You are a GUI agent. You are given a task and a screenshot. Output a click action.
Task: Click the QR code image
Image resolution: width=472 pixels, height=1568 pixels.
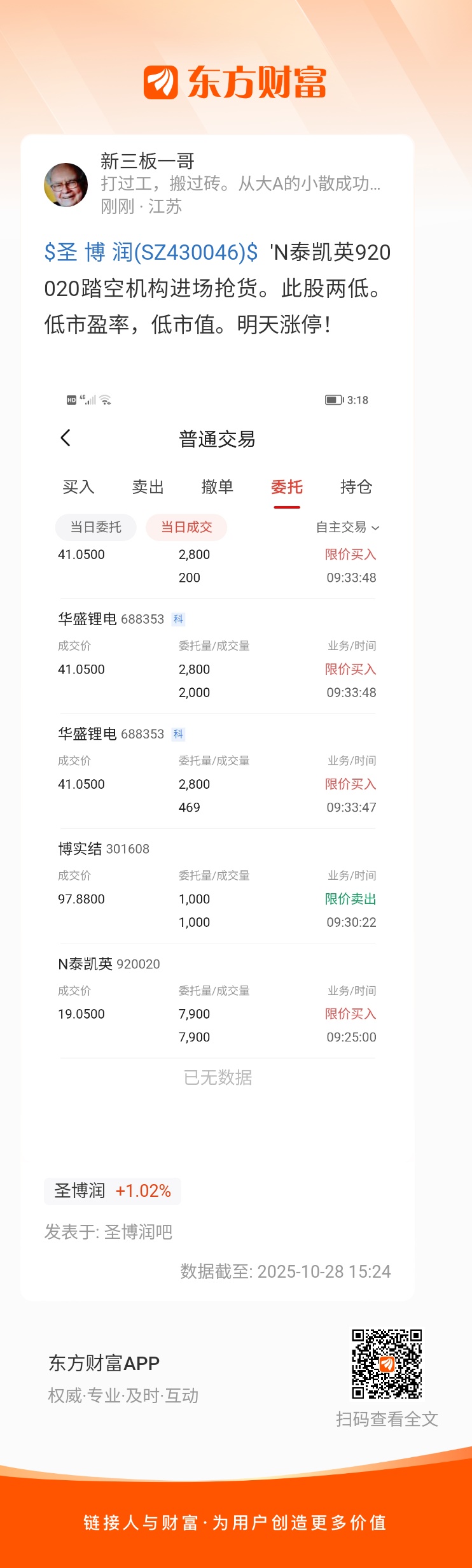pyautogui.click(x=387, y=1364)
